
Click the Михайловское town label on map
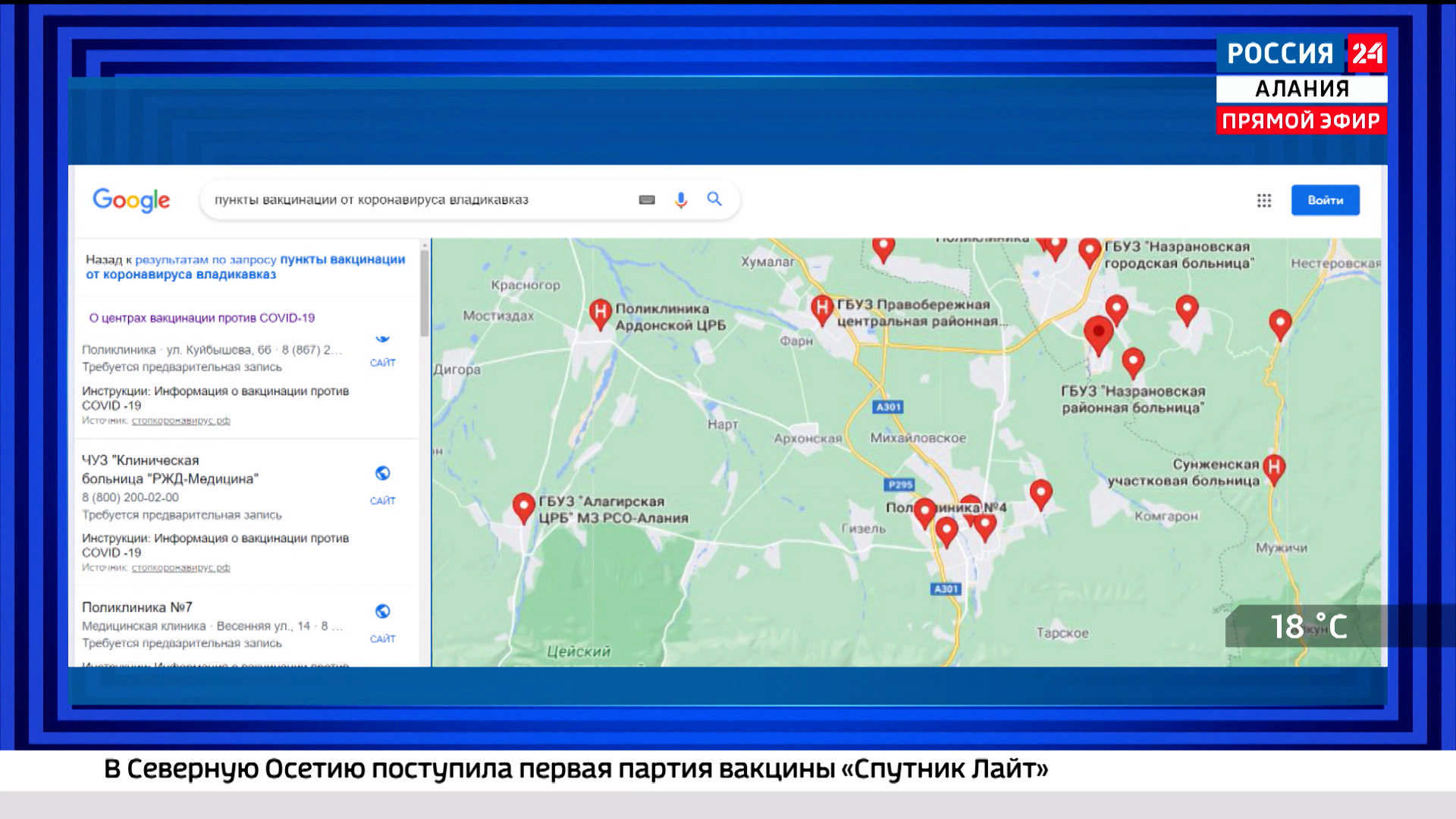point(918,438)
